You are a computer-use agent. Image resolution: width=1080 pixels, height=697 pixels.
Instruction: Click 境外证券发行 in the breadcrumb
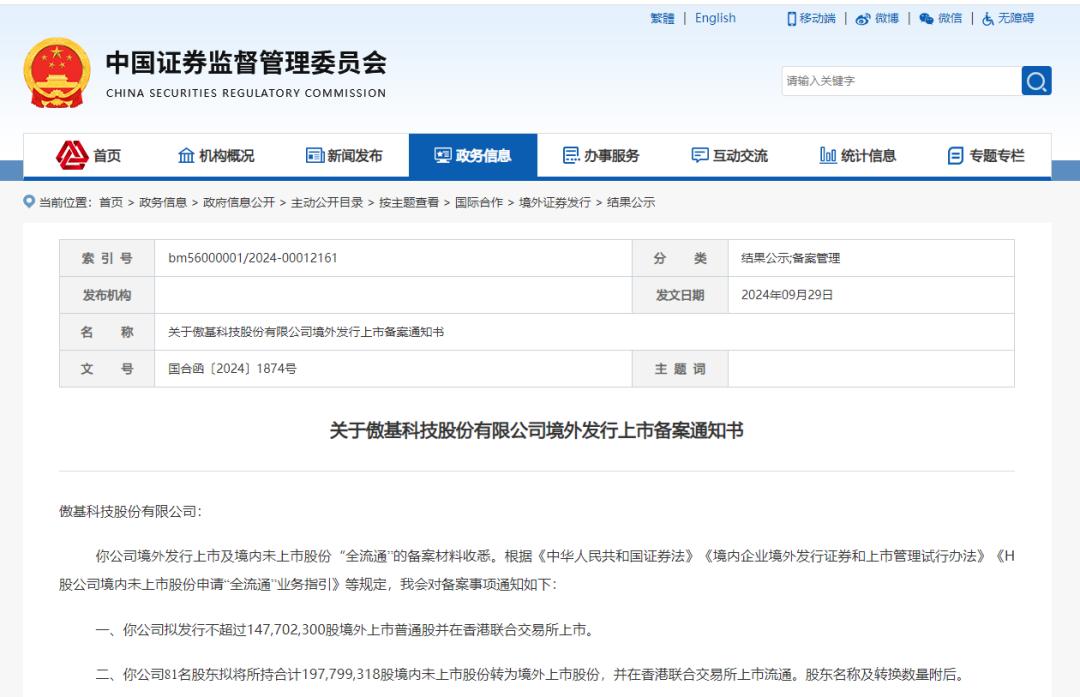point(554,202)
